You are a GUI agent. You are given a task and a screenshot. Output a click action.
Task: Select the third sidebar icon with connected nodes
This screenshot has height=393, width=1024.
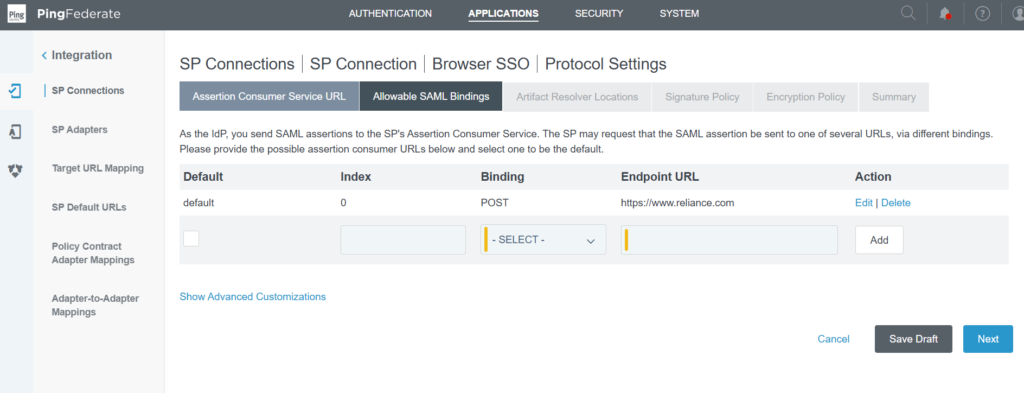16,170
